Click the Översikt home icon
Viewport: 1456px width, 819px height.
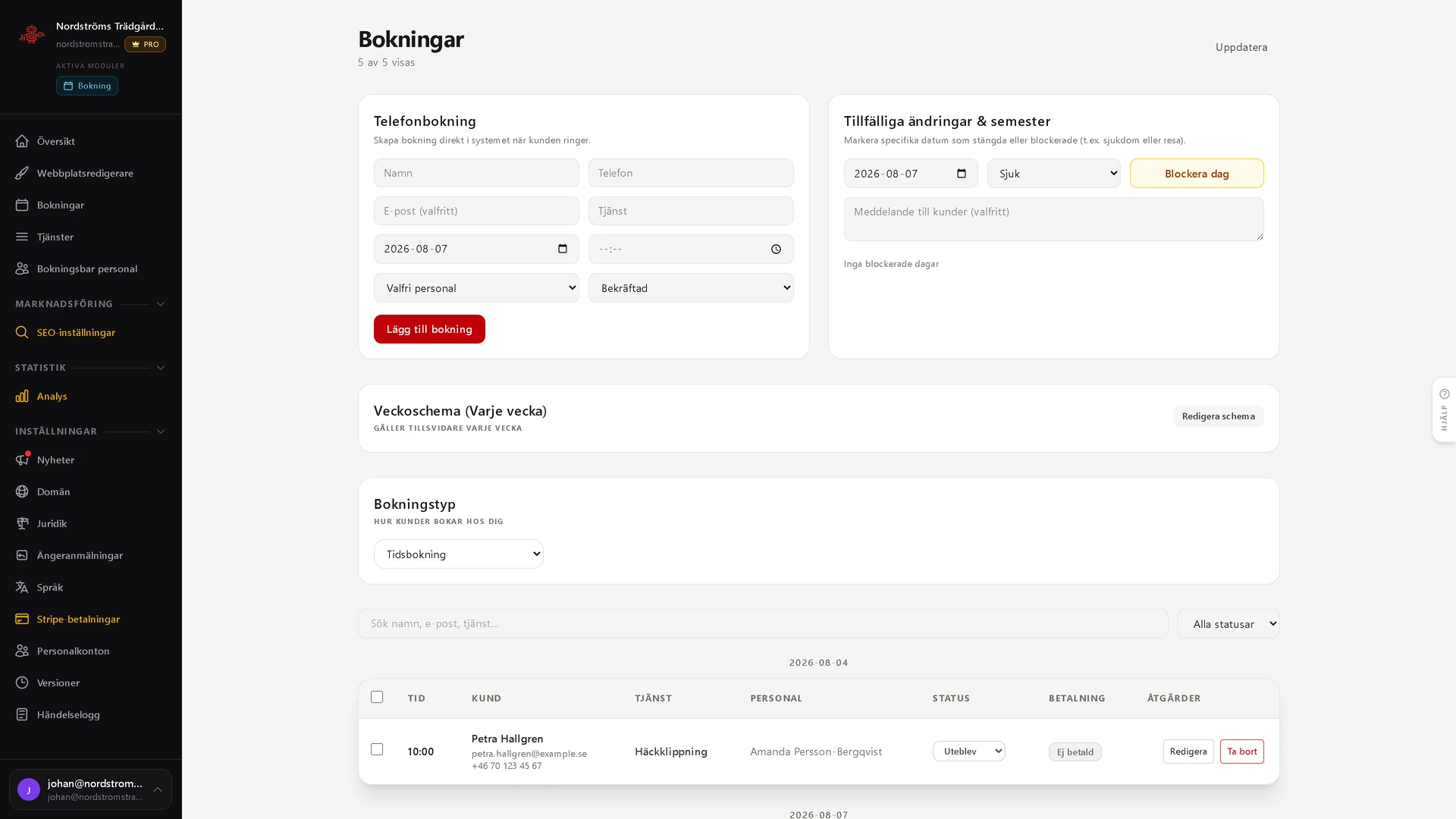22,141
